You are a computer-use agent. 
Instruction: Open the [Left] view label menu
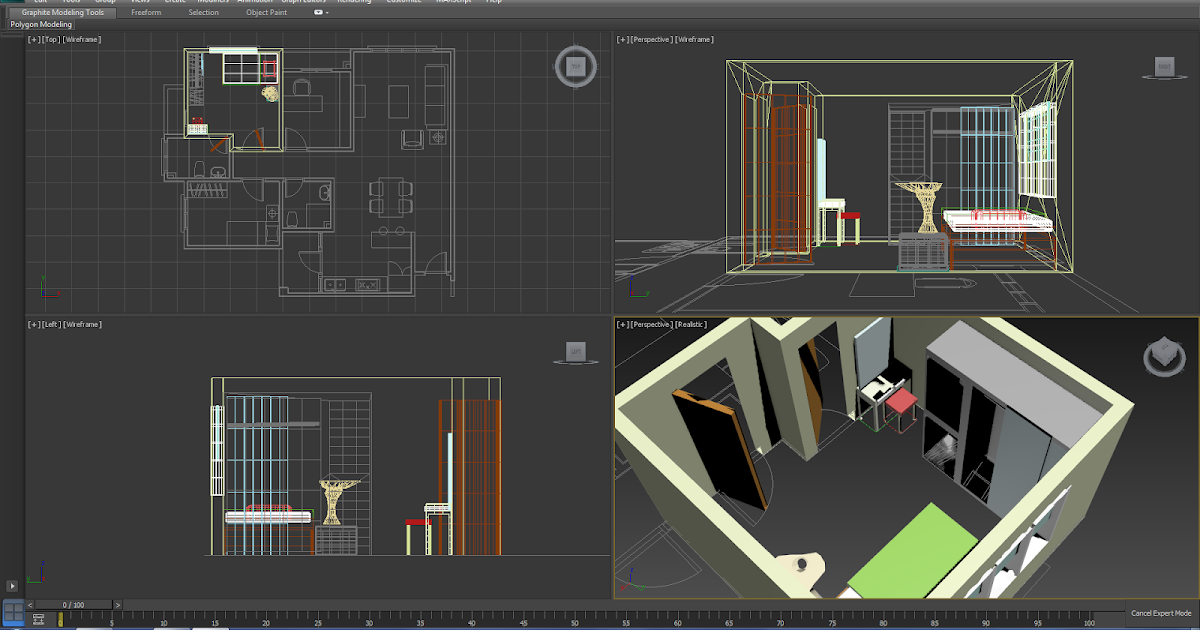[52, 324]
